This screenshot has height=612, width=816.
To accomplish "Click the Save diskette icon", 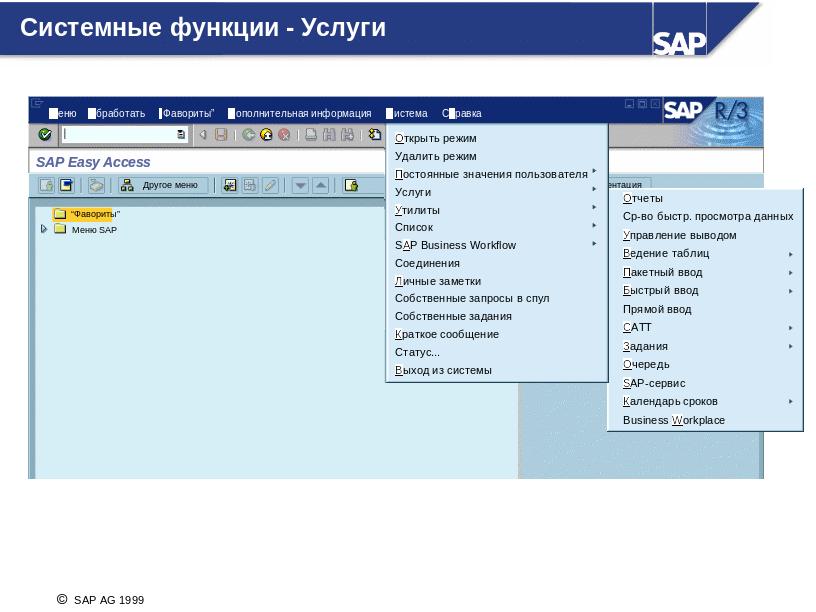I will (x=221, y=135).
